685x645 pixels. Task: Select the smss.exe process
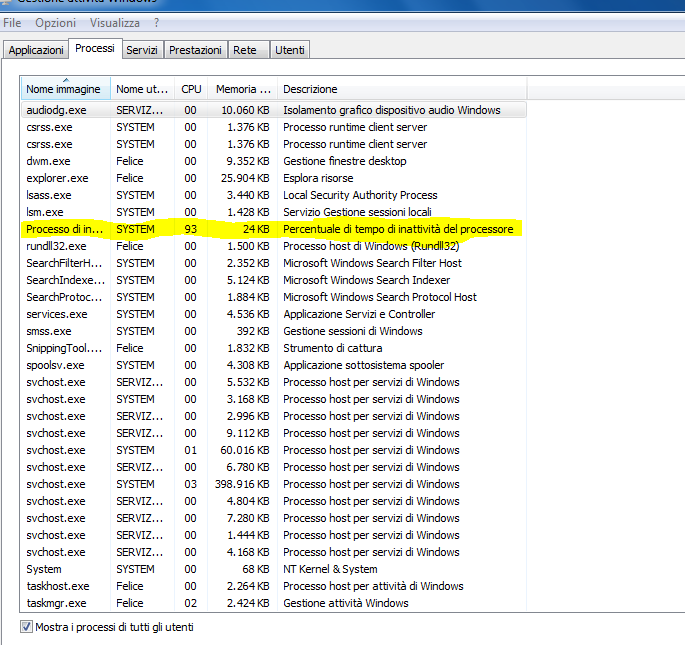click(x=273, y=331)
